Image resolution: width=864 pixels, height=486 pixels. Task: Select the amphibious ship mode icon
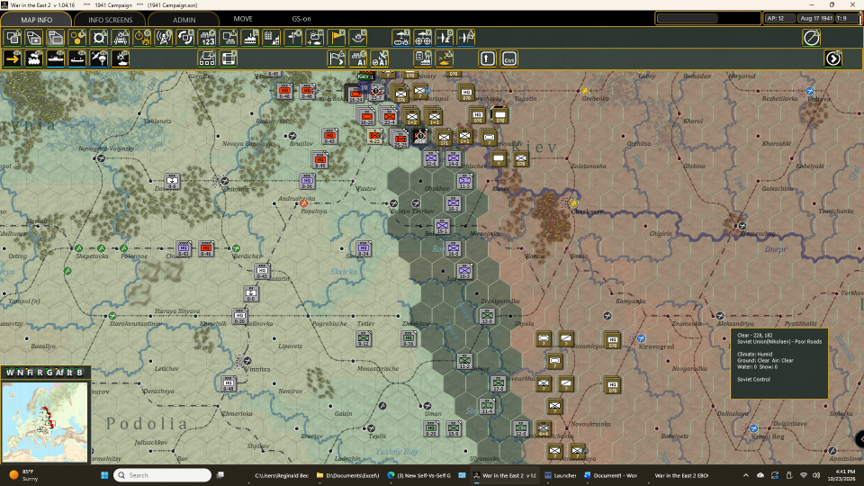pyautogui.click(x=78, y=58)
